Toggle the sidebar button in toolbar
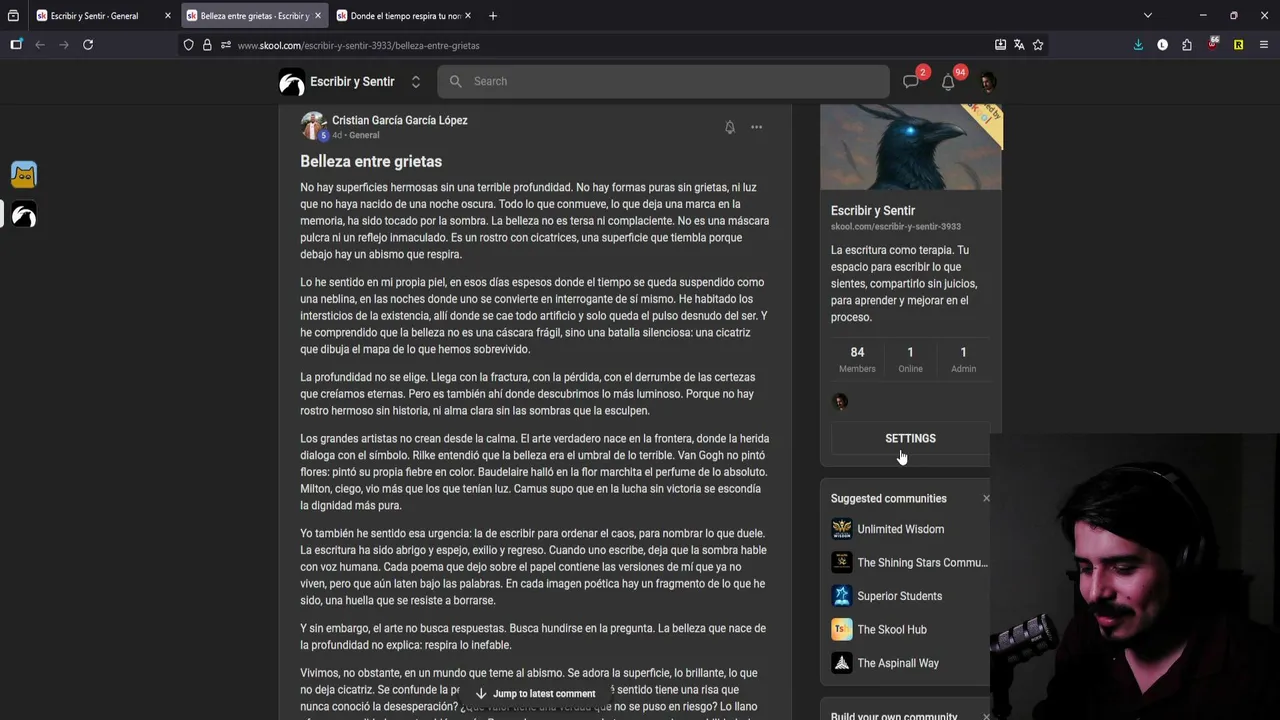The height and width of the screenshot is (720, 1280). (16, 45)
